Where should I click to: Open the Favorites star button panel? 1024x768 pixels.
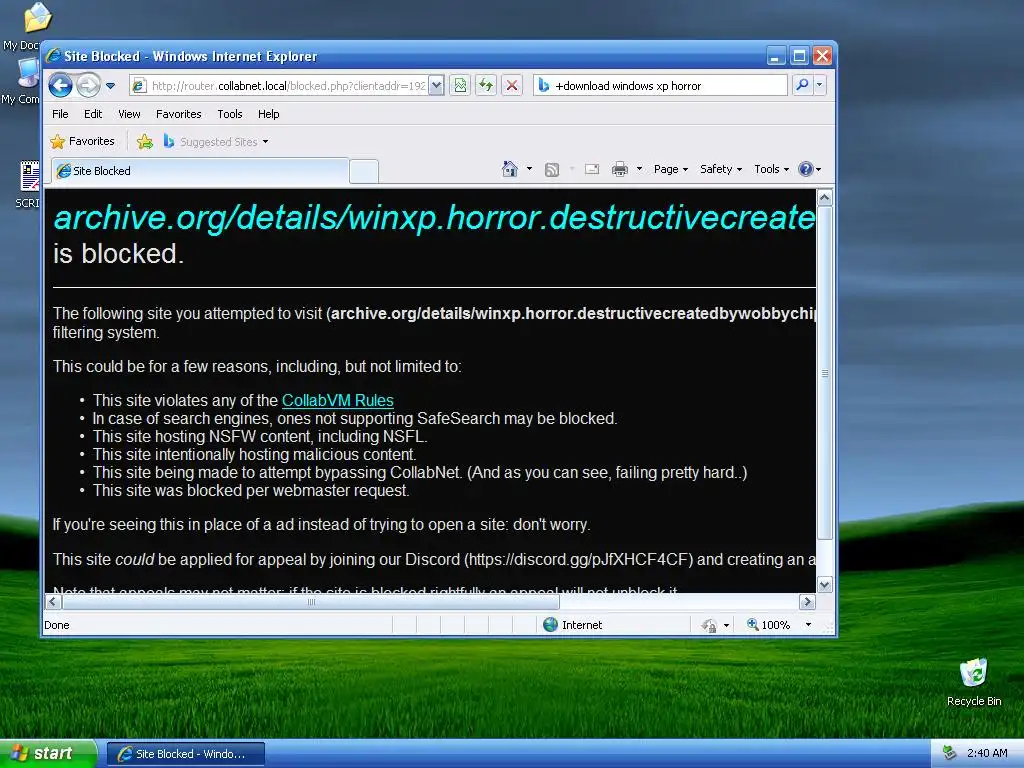click(x=83, y=141)
